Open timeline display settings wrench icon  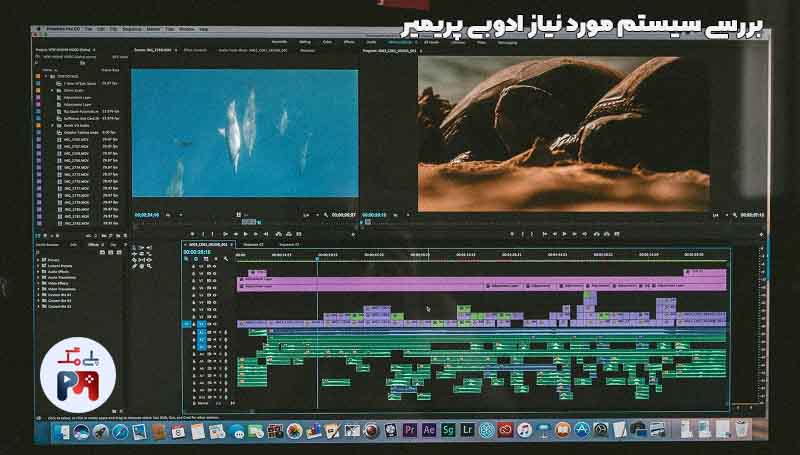226,259
